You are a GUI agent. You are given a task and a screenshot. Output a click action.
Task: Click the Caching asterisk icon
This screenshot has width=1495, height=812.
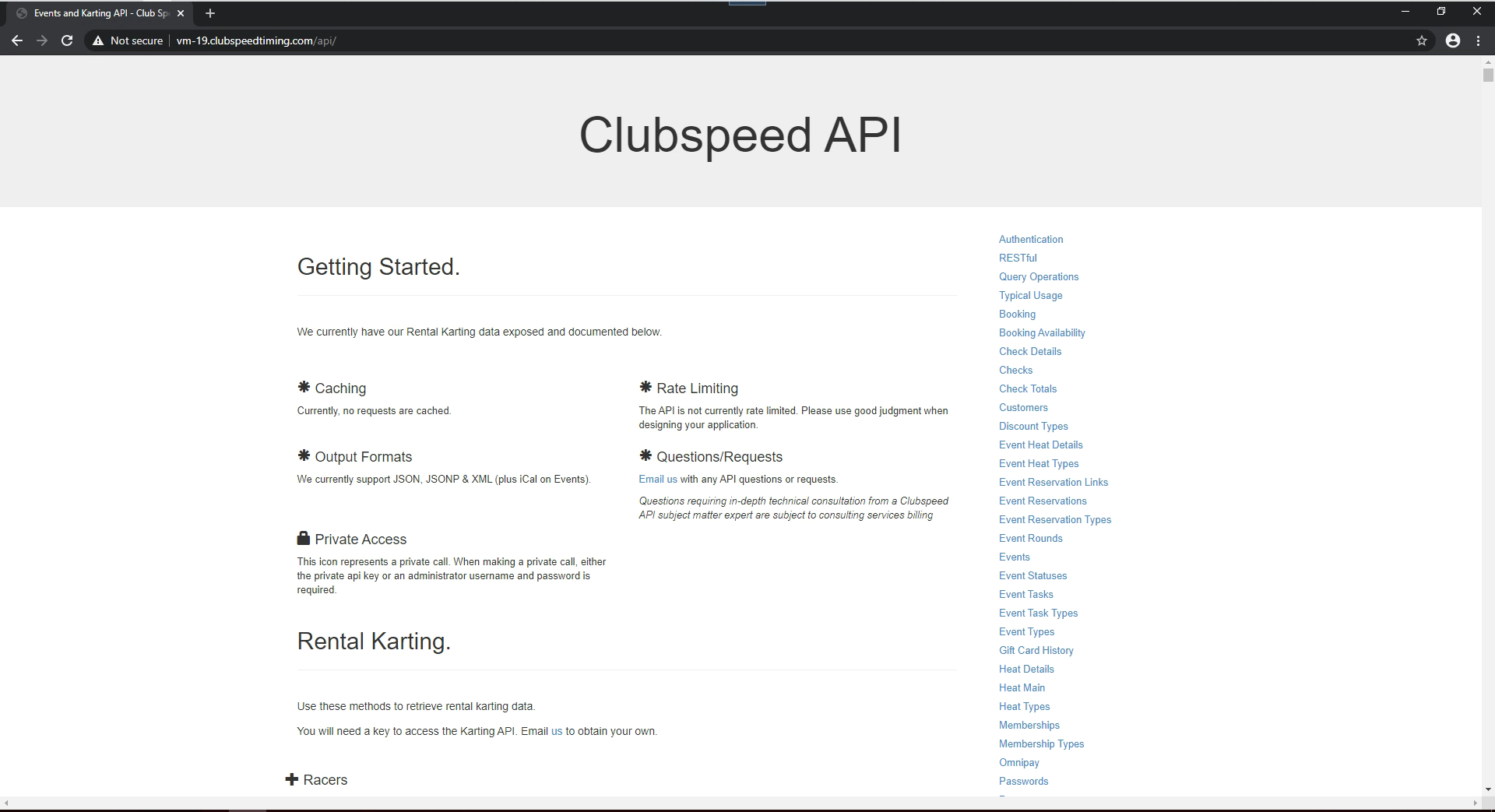coord(304,387)
